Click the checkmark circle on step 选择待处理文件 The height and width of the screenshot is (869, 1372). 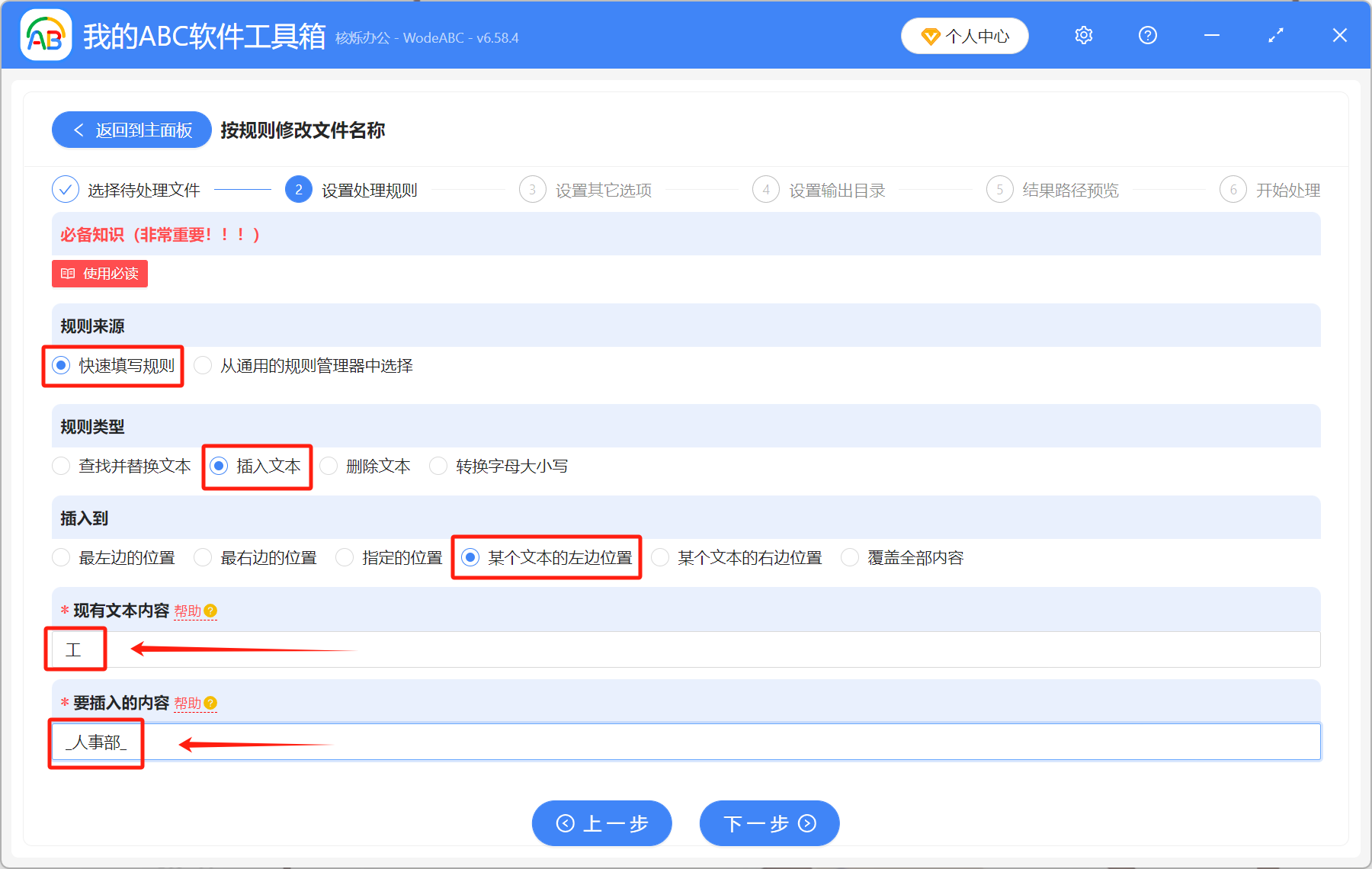pyautogui.click(x=66, y=189)
